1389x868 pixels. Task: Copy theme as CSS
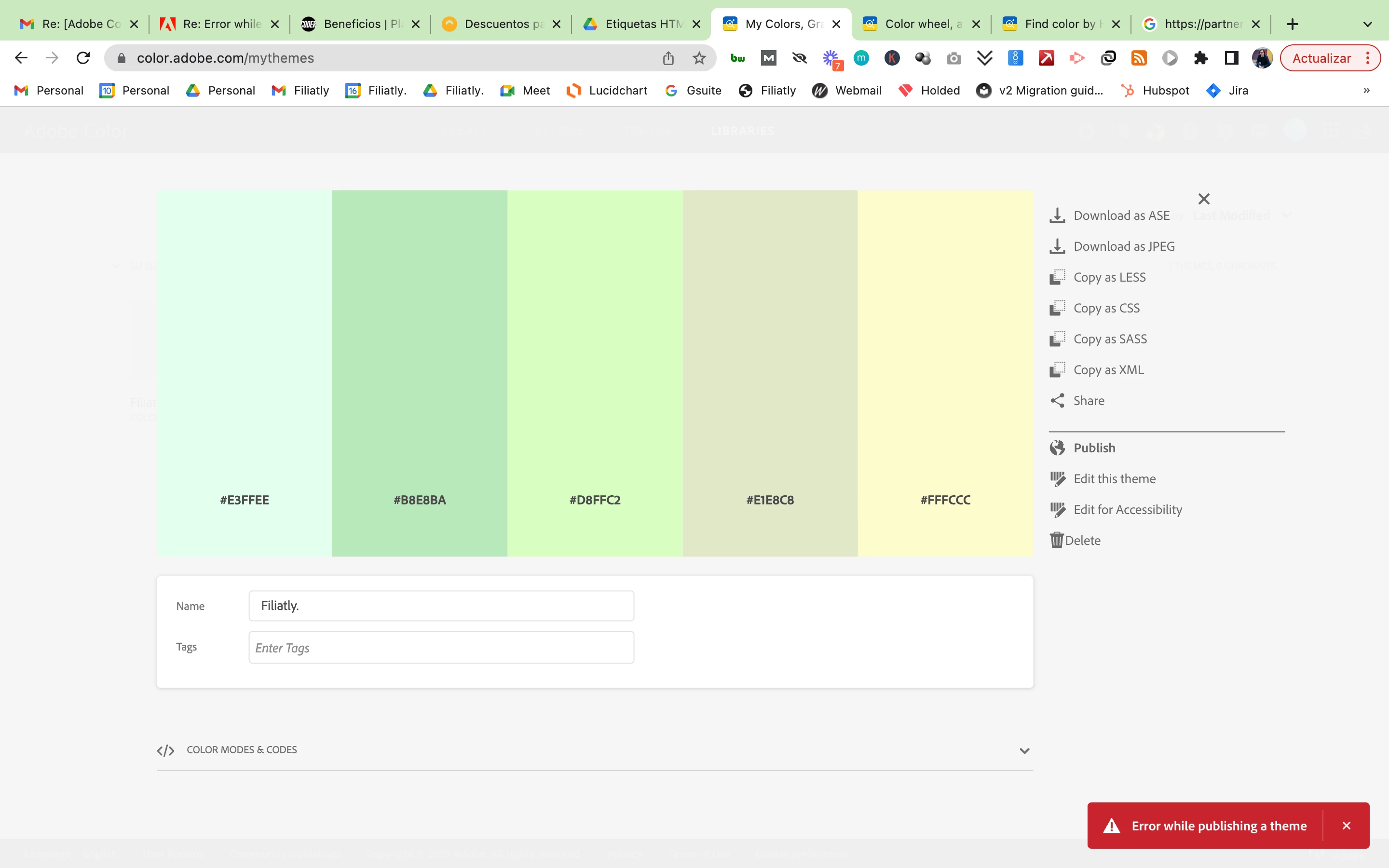1106,308
